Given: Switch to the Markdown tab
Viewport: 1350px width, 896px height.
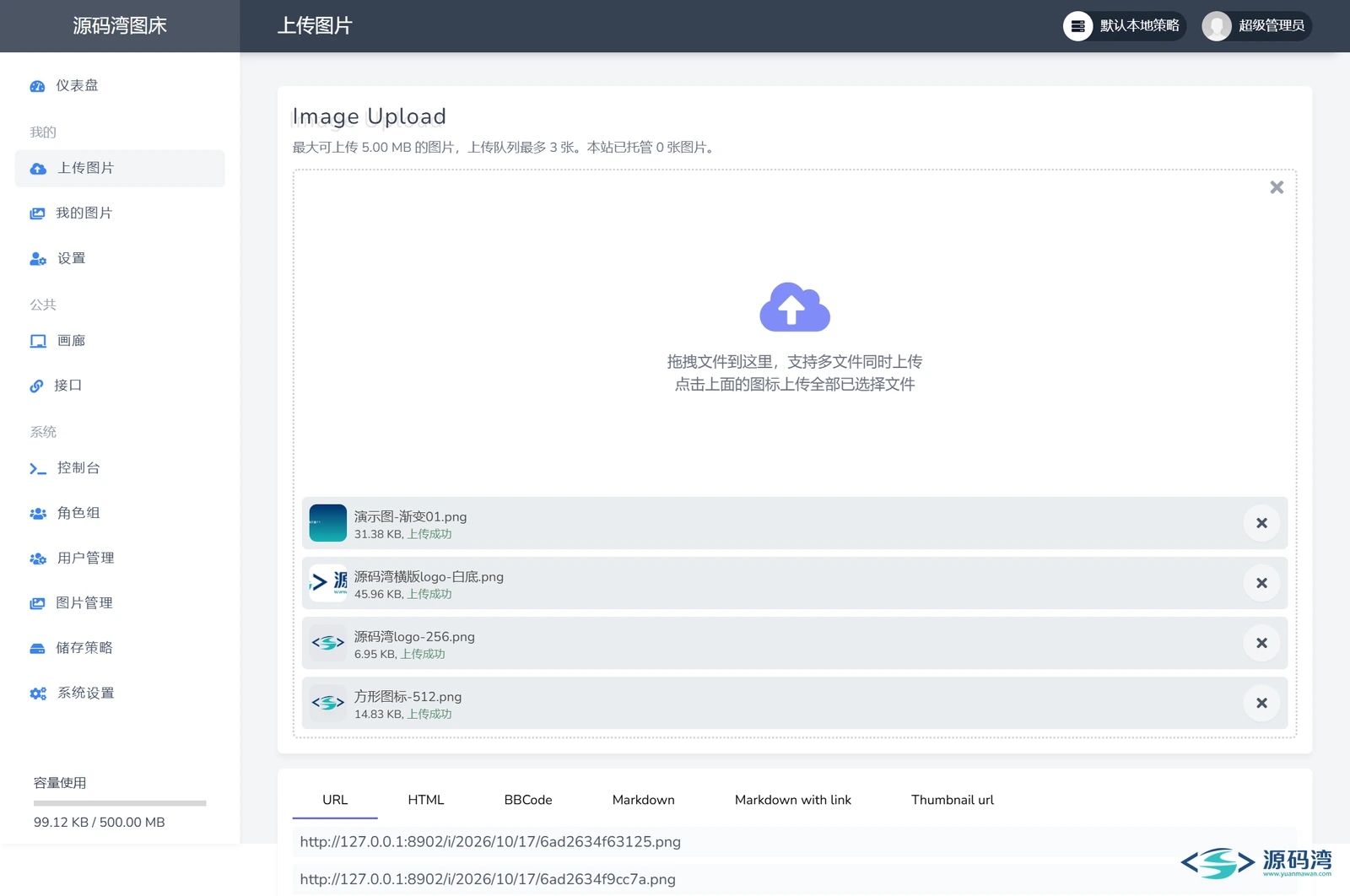Looking at the screenshot, I should tap(644, 800).
